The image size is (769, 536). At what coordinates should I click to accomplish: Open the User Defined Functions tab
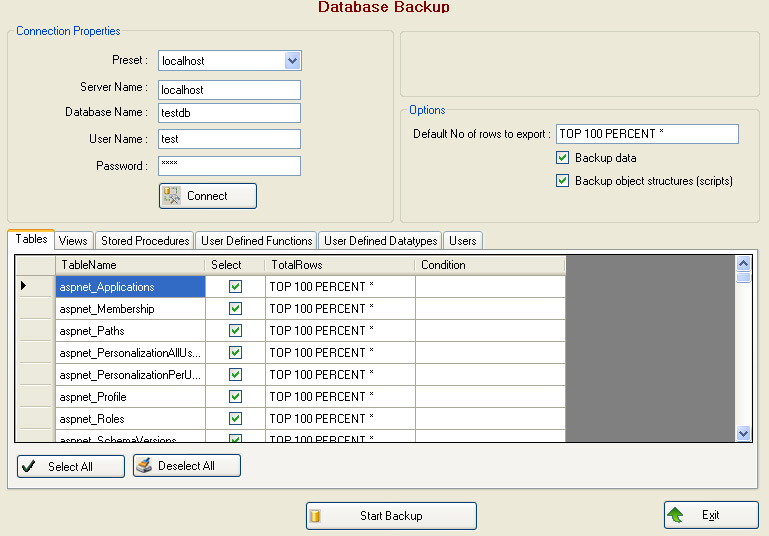(x=256, y=241)
